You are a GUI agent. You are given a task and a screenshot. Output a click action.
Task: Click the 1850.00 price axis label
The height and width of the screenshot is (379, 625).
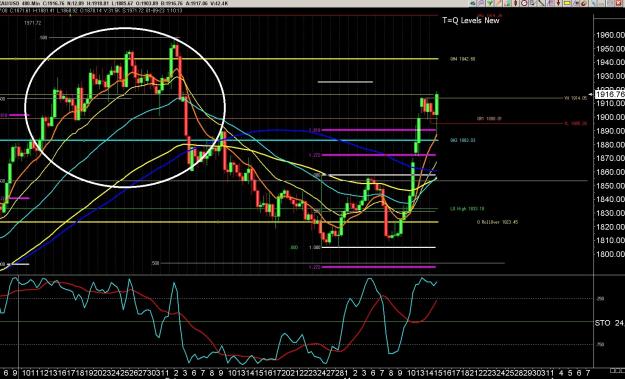[610, 186]
